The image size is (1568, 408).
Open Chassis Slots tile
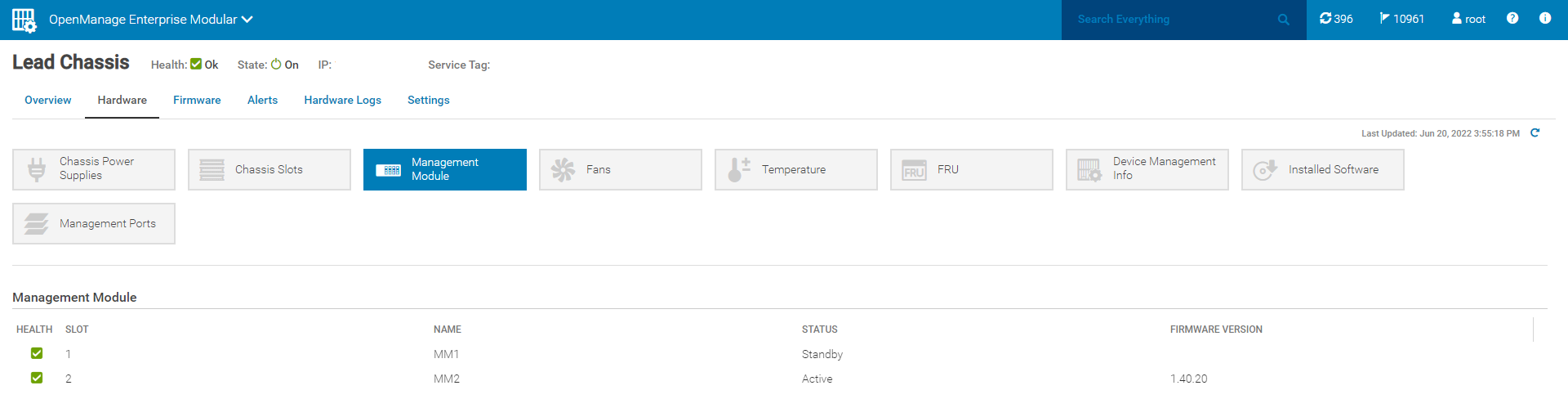tap(269, 169)
